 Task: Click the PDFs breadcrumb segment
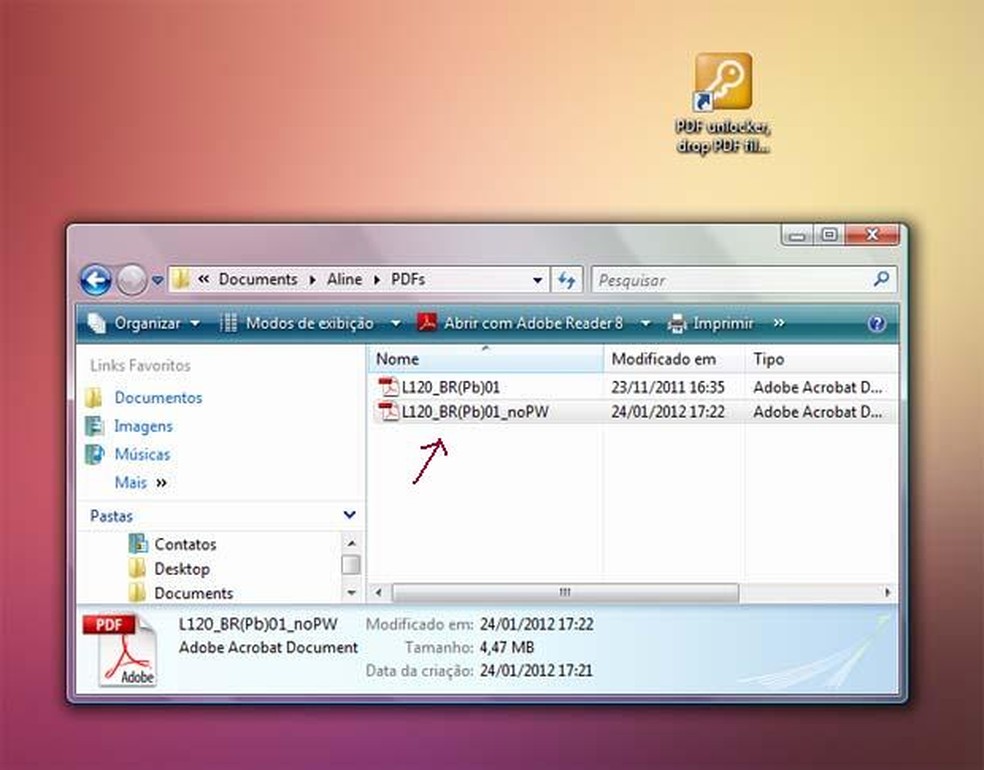[408, 279]
